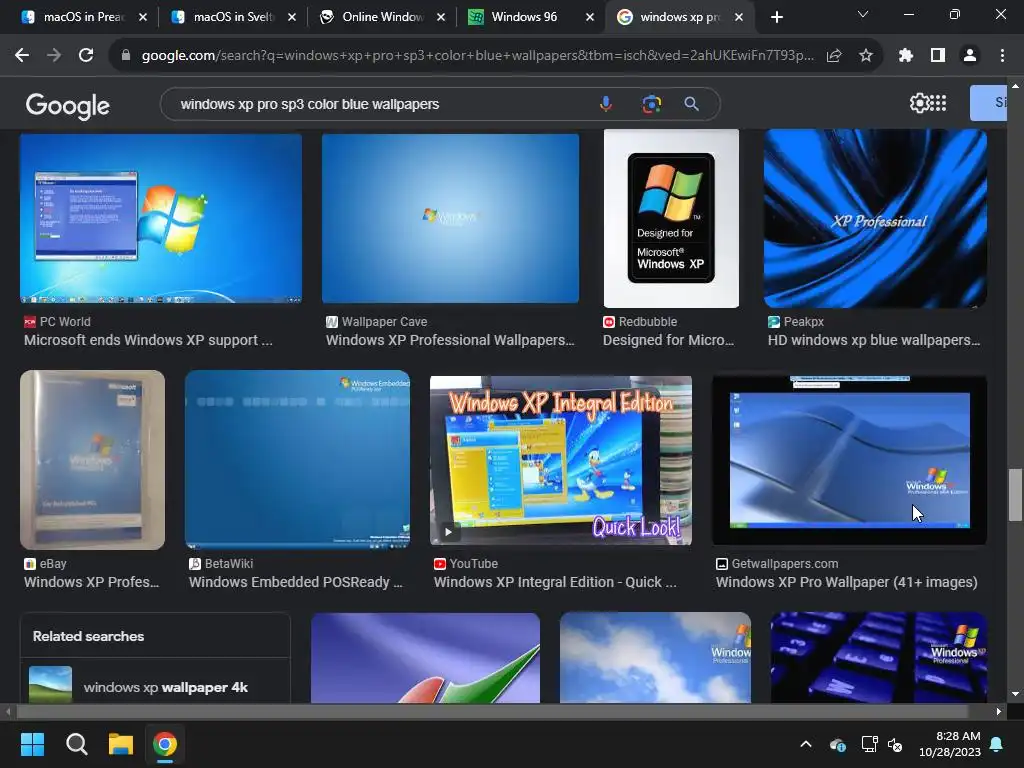Click the scroll right arrow
Screen dimensions: 1024x768
[x=999, y=711]
